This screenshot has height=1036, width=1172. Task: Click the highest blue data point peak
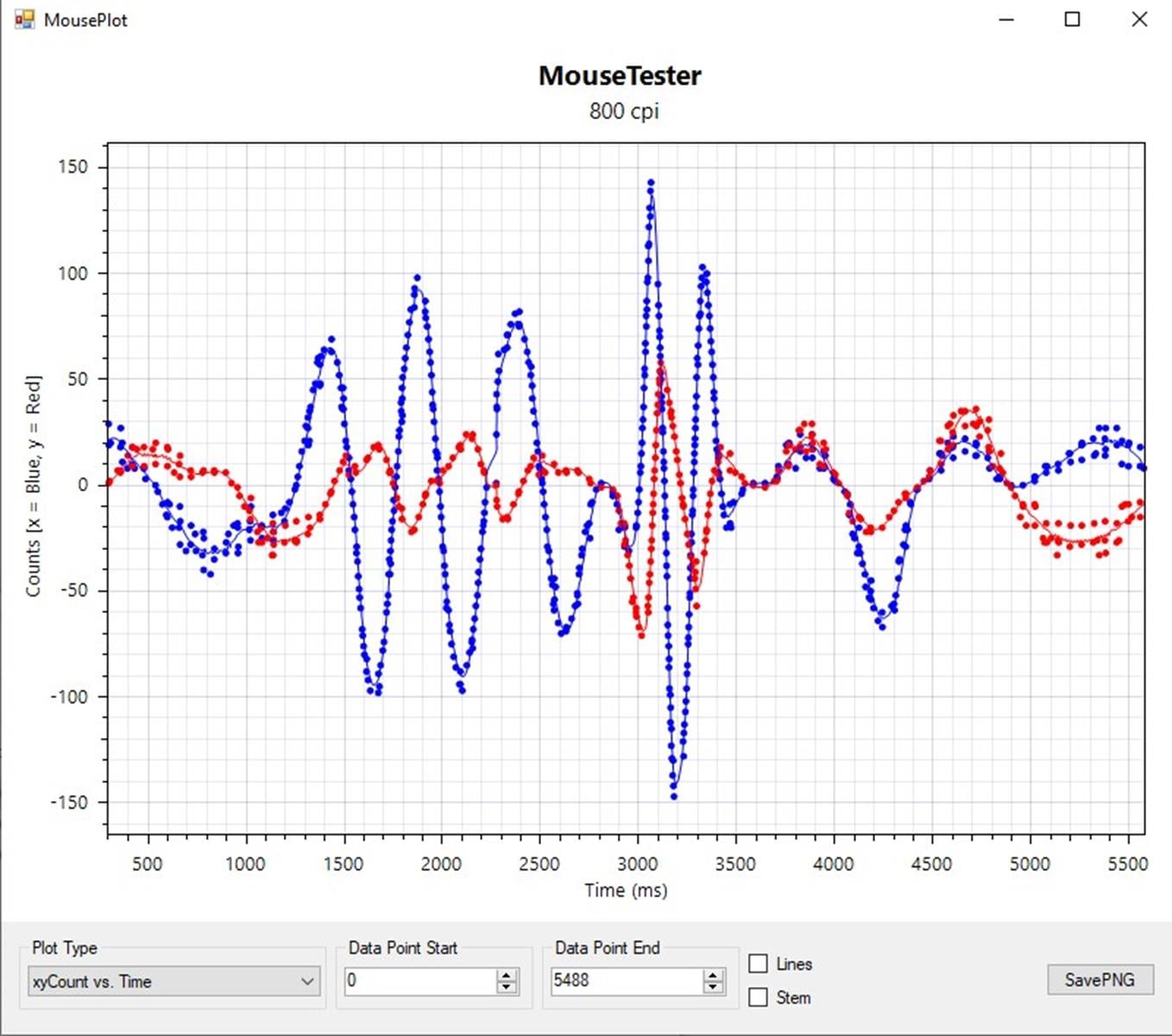coord(651,183)
